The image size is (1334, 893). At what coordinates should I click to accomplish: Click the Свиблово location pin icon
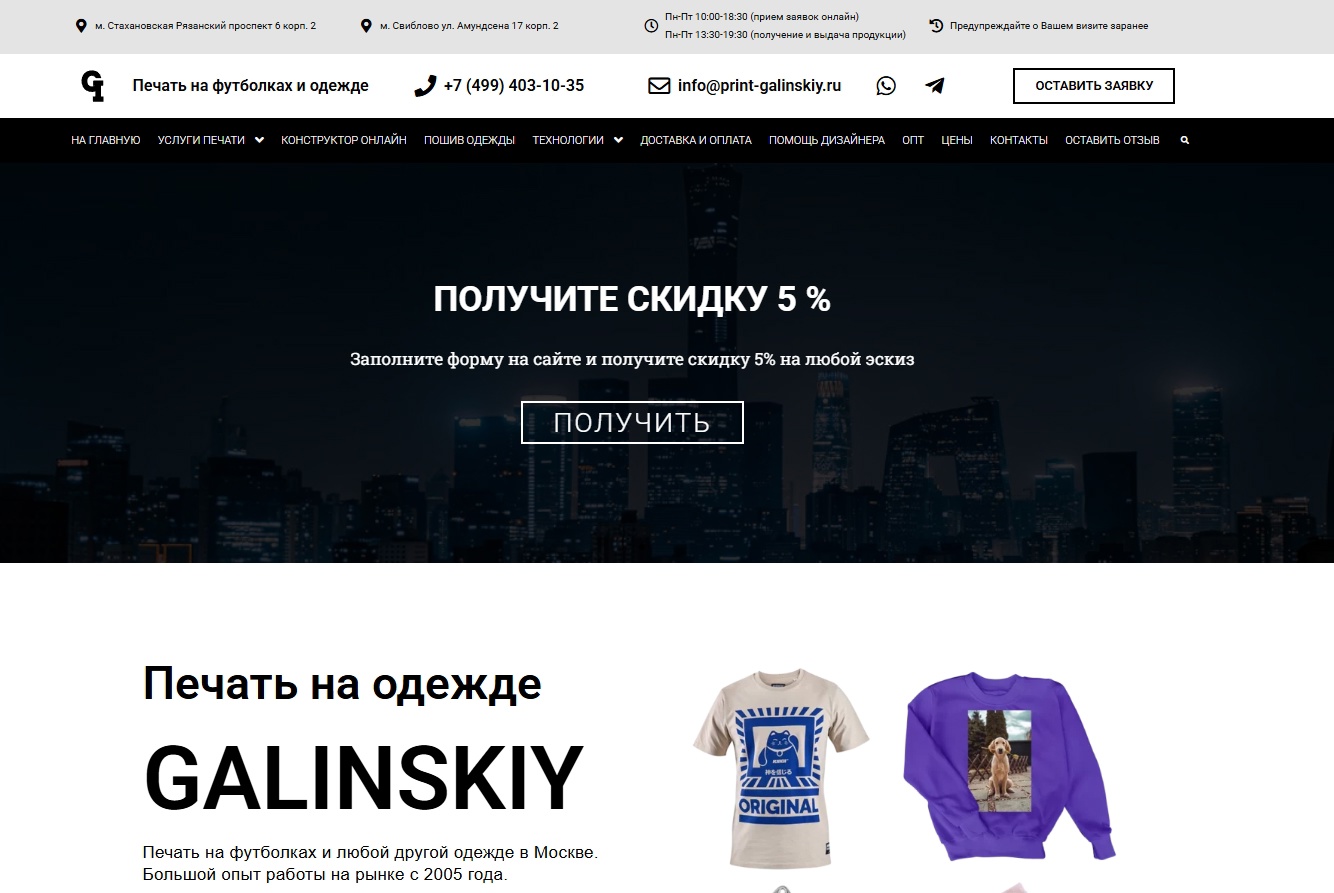coord(366,26)
